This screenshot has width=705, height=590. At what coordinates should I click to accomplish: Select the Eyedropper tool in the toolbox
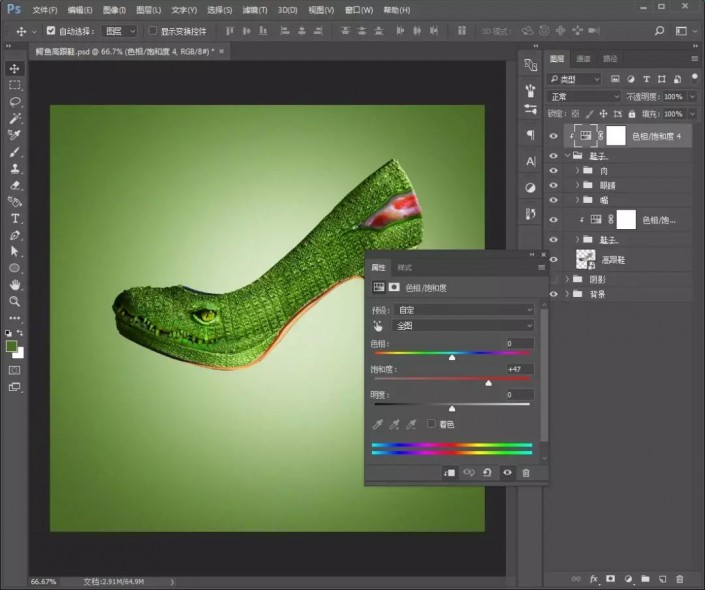(14, 135)
